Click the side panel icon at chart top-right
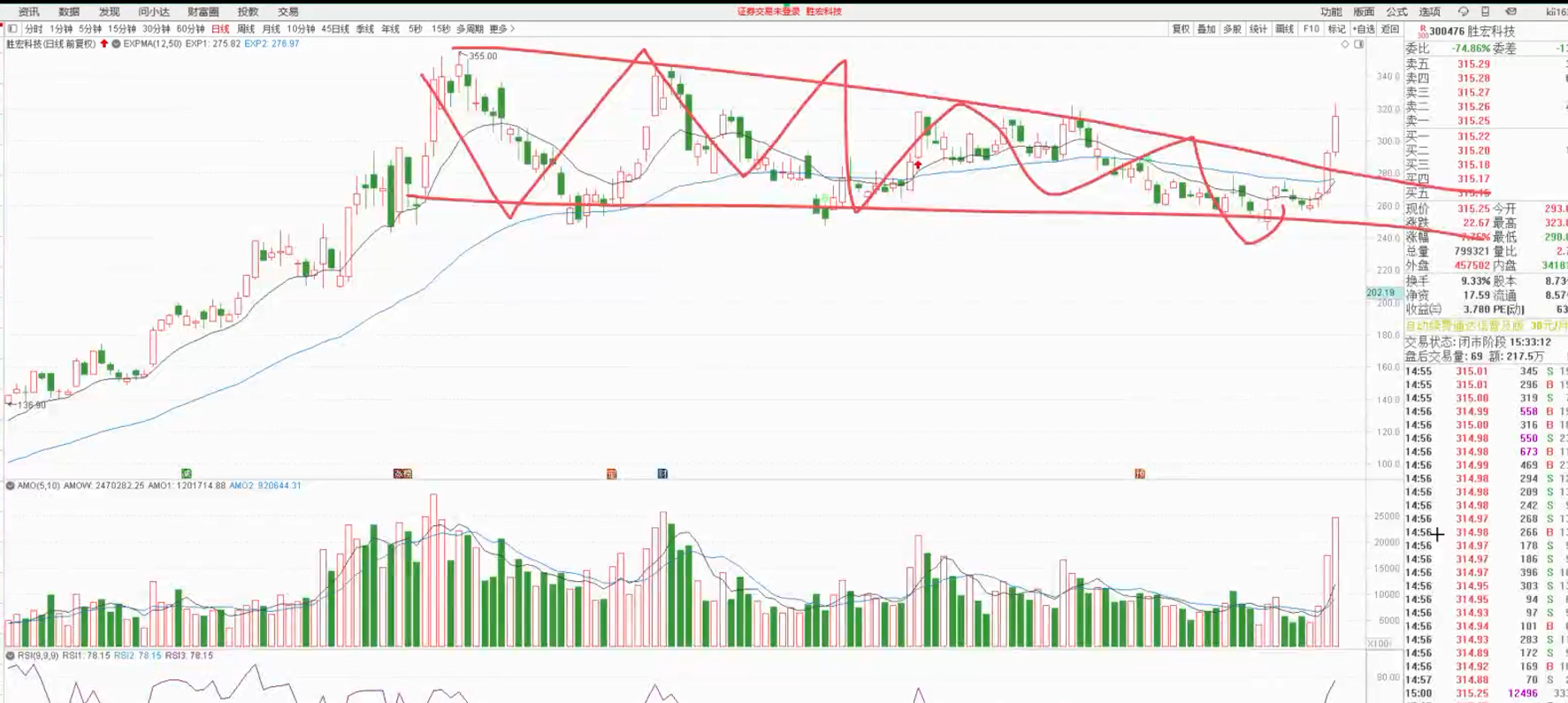Screen dimensions: 1568x703 (x=1359, y=44)
